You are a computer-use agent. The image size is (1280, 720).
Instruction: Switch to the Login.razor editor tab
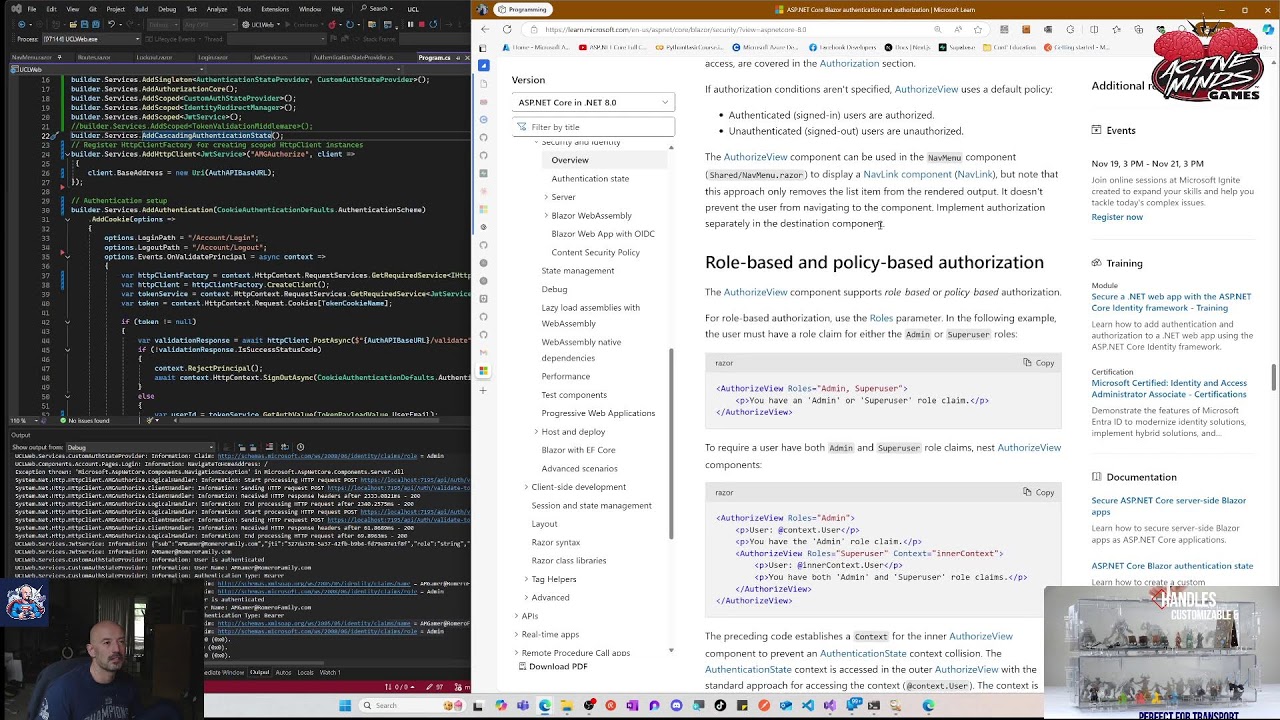pyautogui.click(x=213, y=58)
